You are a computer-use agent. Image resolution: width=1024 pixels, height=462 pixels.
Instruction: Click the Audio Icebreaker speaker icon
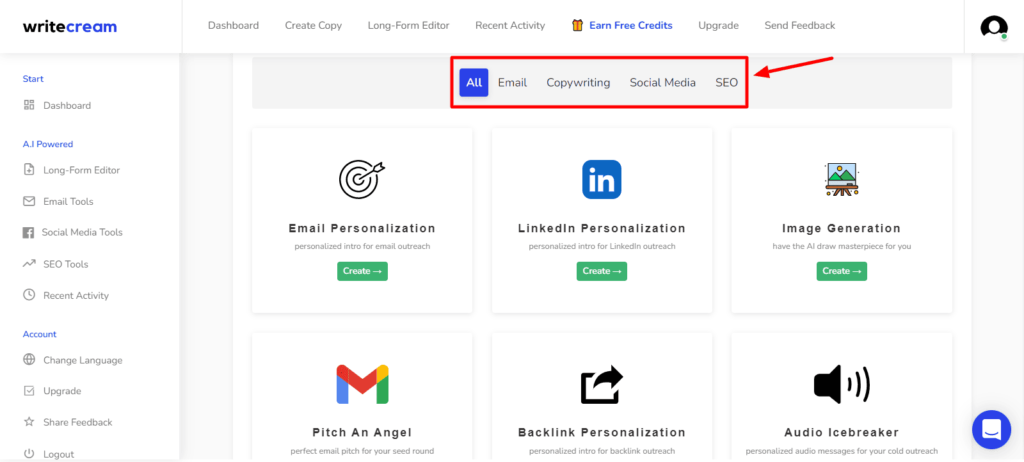coord(841,385)
